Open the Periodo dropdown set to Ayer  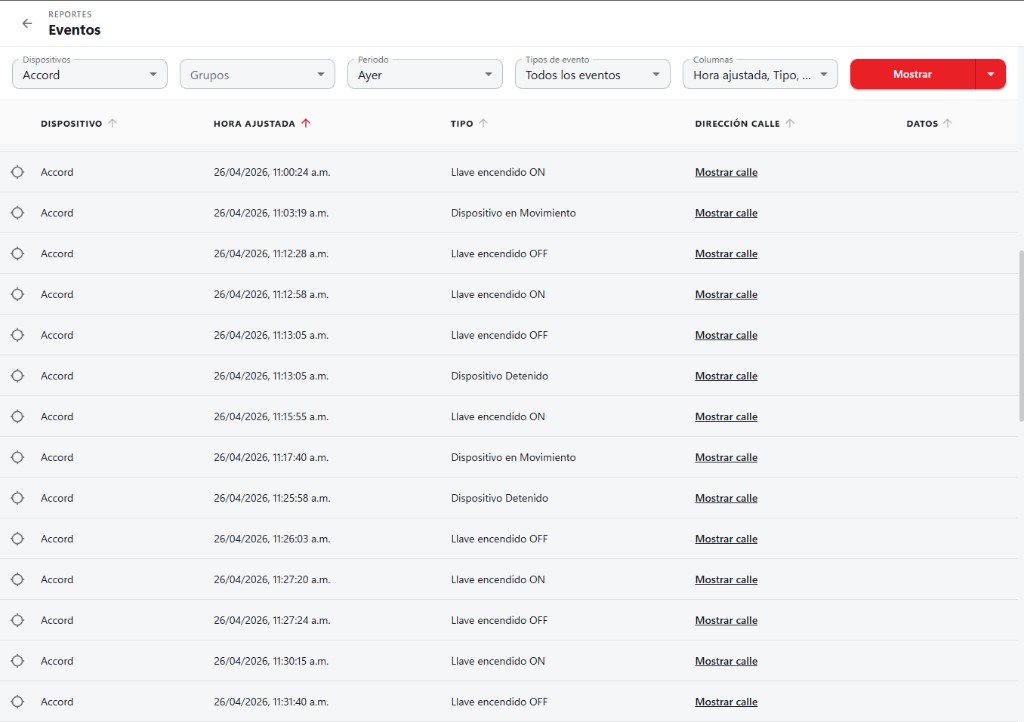pos(424,74)
